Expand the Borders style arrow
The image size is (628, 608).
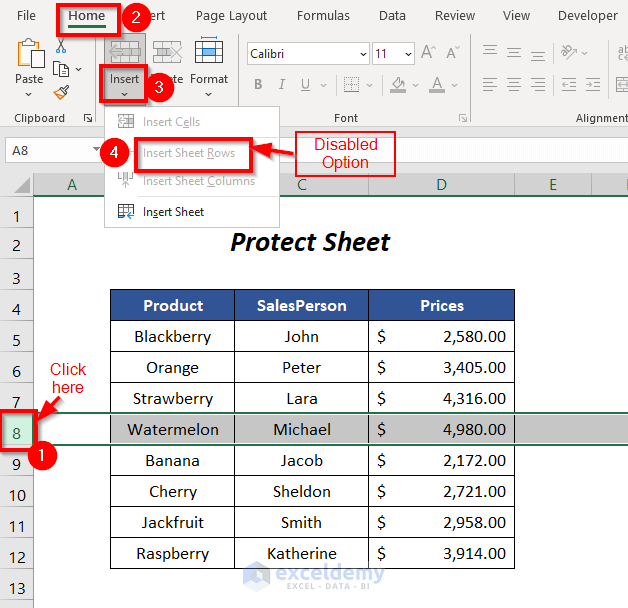[369, 85]
